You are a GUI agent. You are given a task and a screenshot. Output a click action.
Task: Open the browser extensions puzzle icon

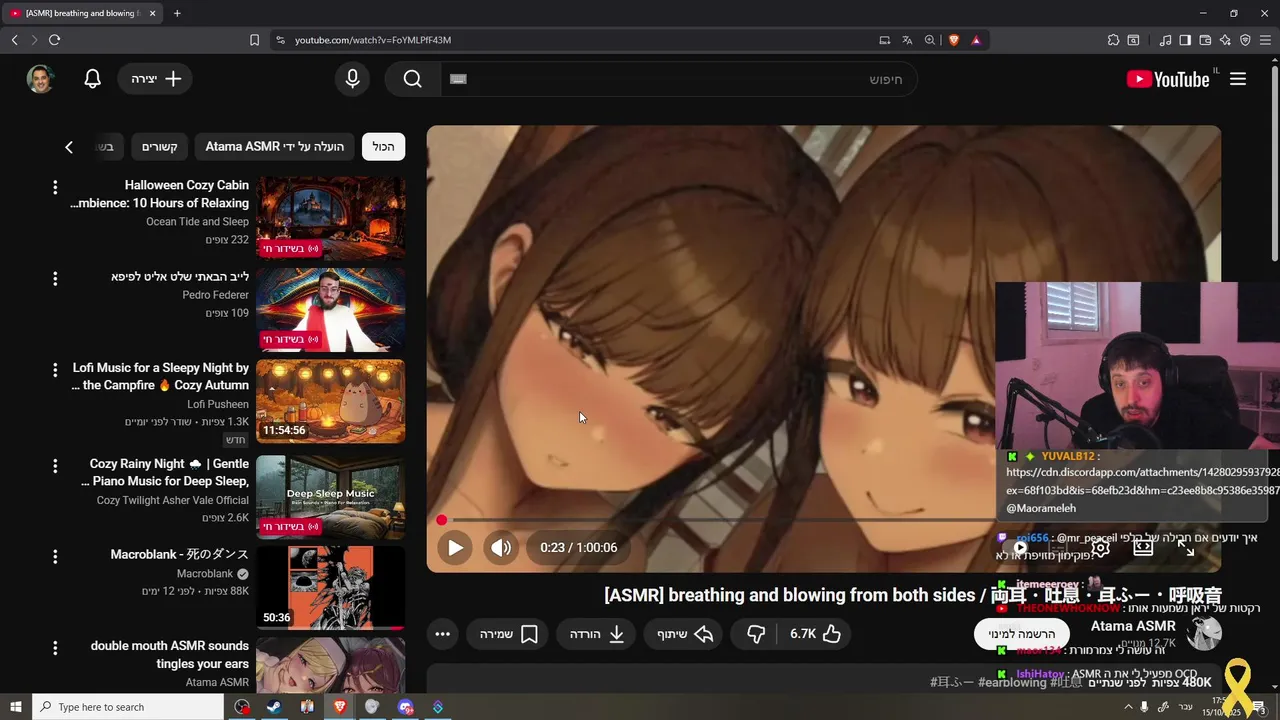pyautogui.click(x=1113, y=40)
